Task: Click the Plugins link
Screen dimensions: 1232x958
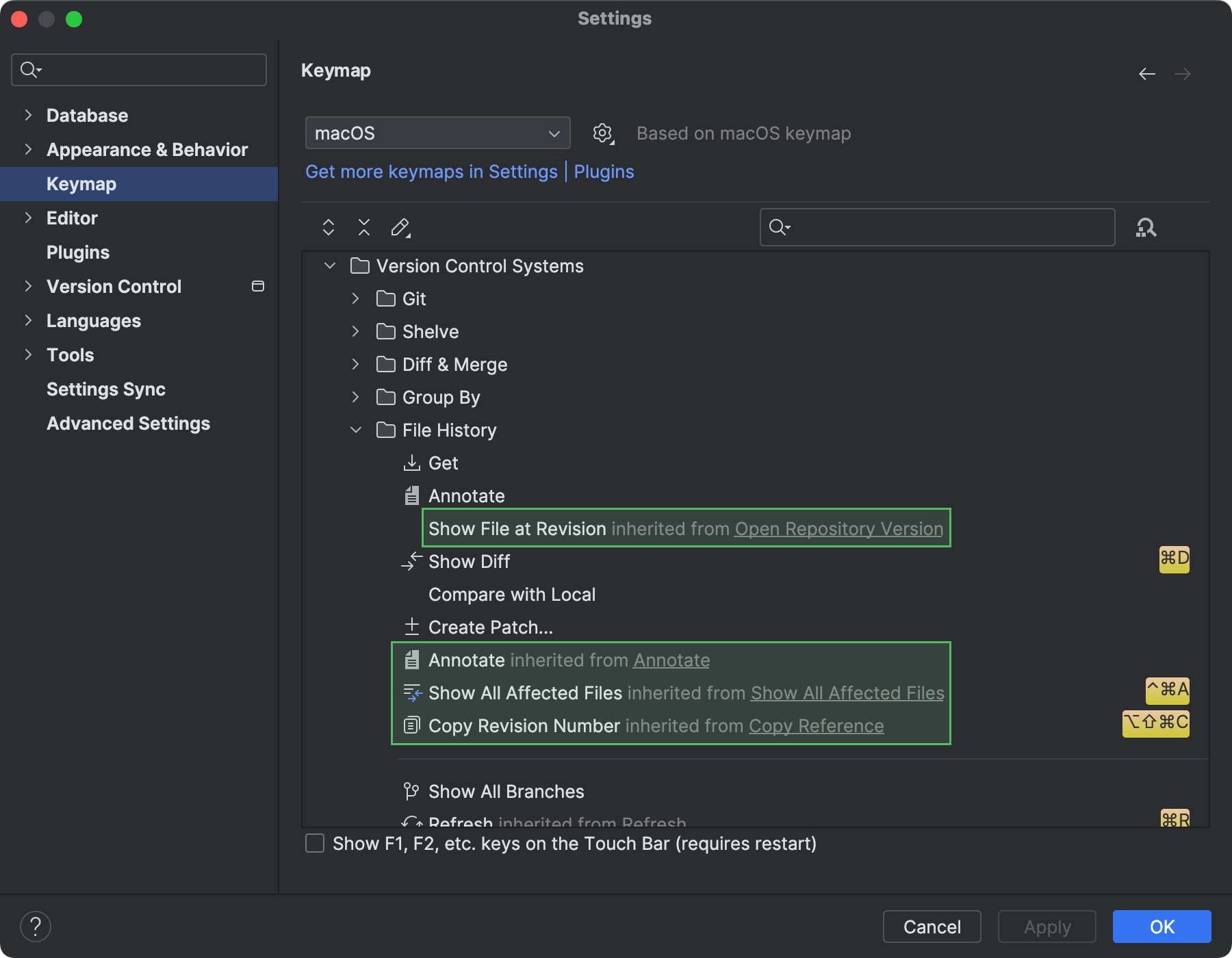Action: click(603, 171)
